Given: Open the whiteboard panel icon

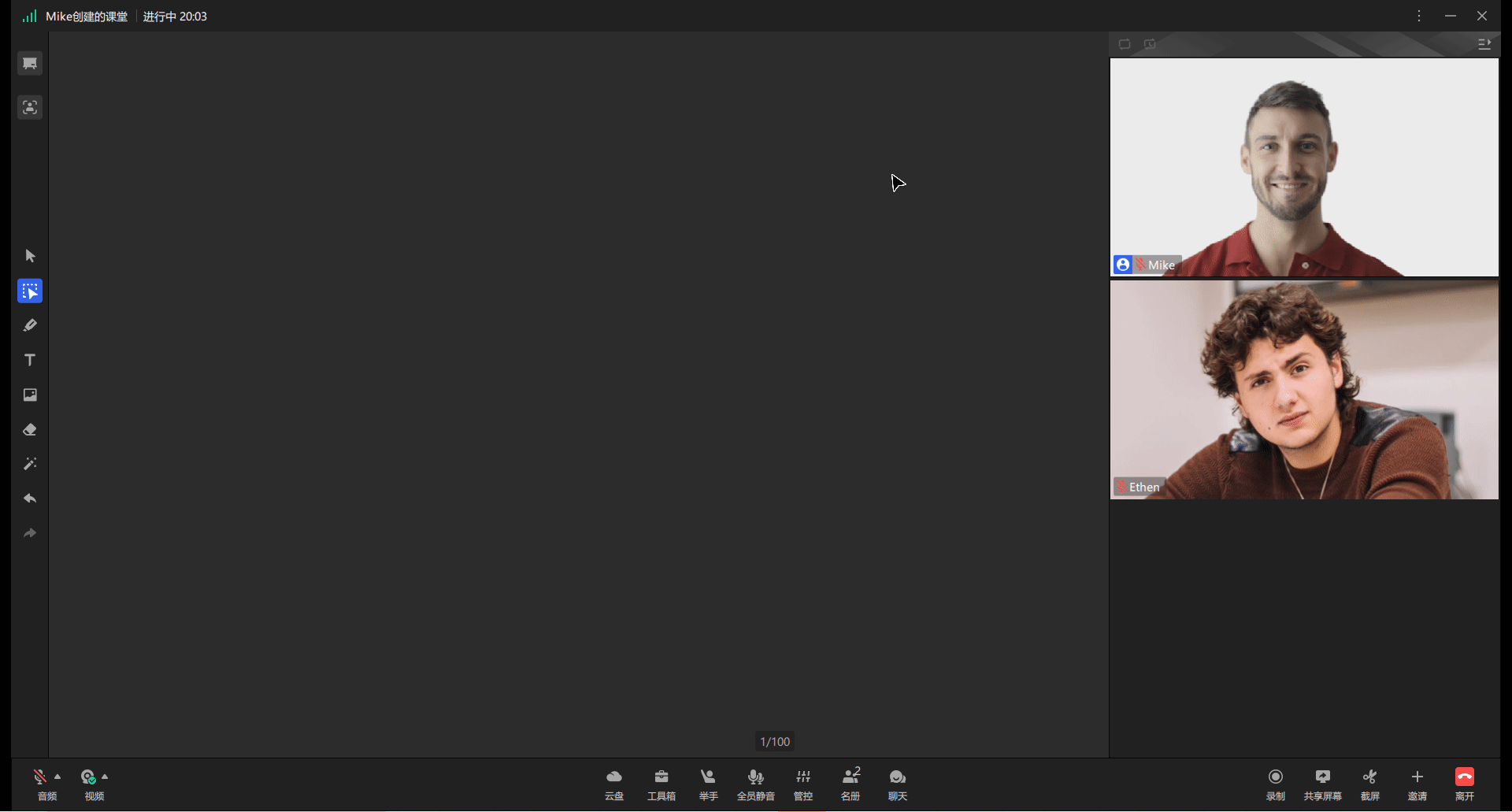Looking at the screenshot, I should tap(30, 63).
